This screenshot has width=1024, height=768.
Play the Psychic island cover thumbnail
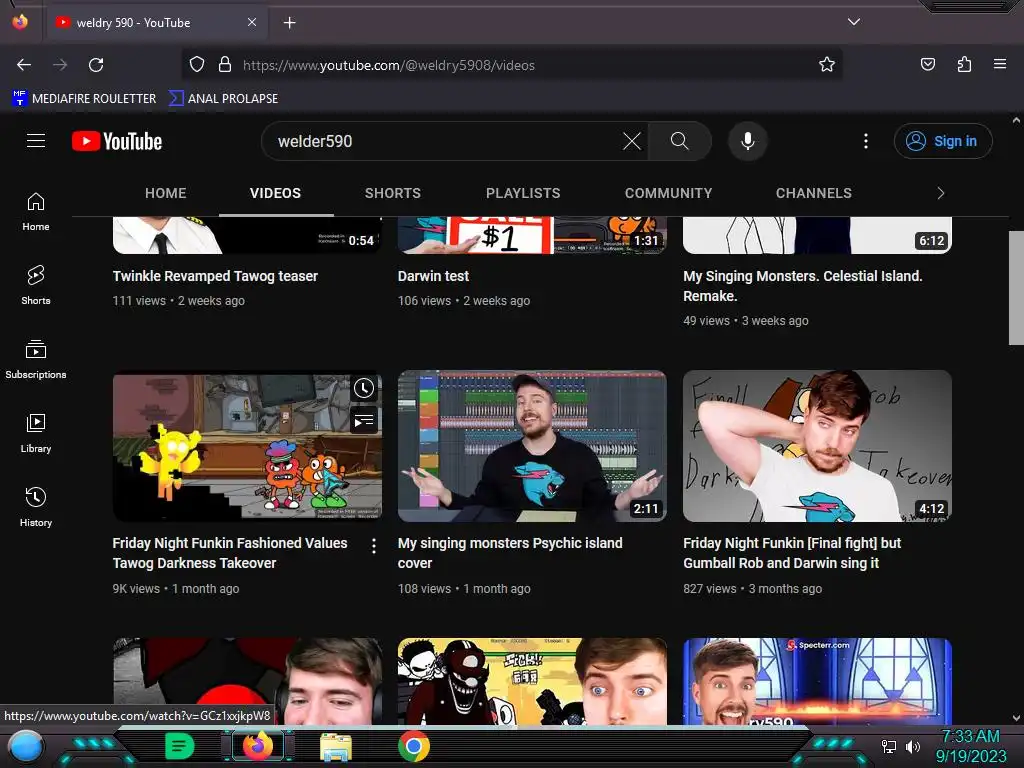pos(532,447)
